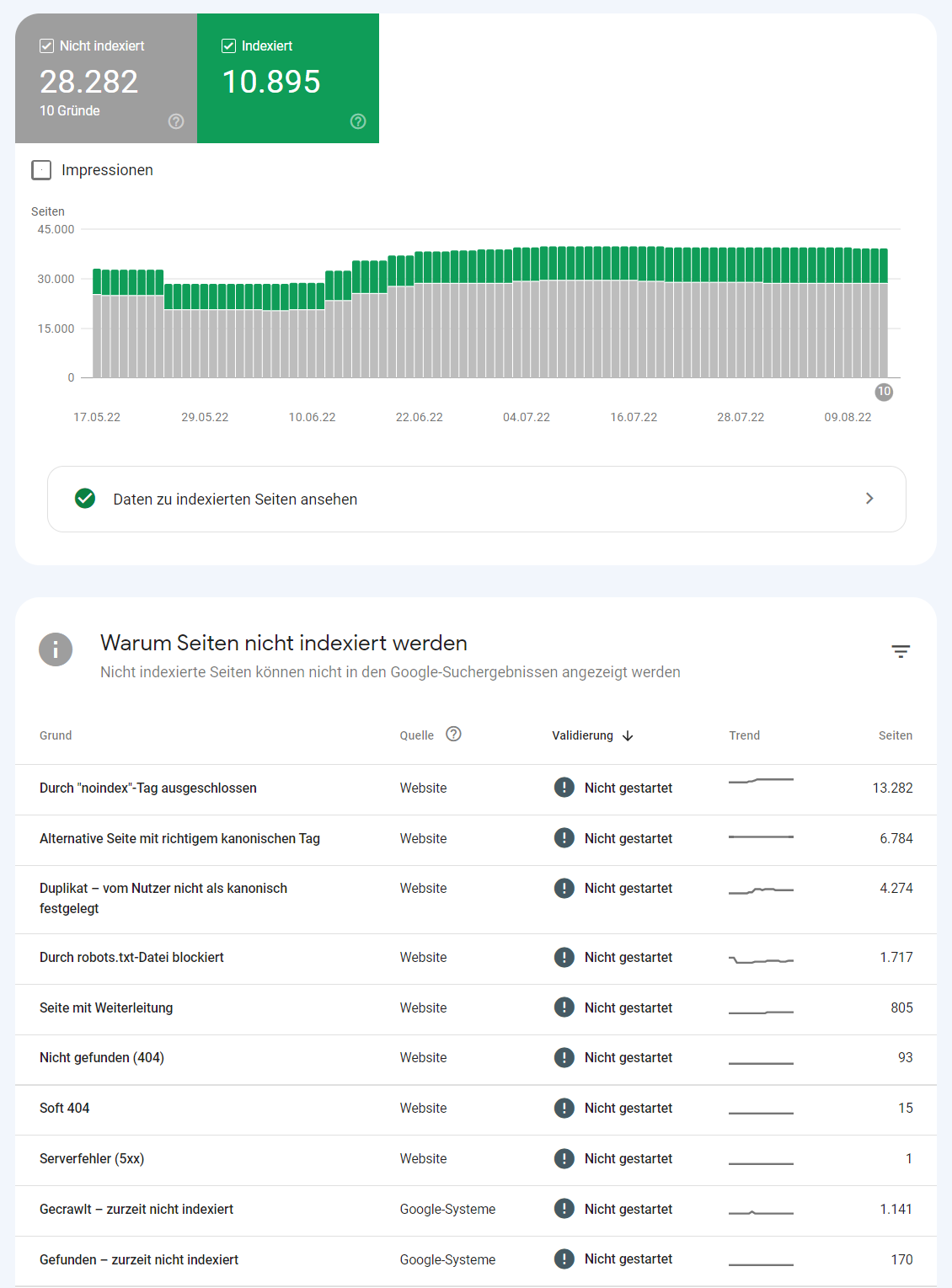Image resolution: width=952 pixels, height=1288 pixels.
Task: Select the Nicht indexiert card tab
Action: coord(105,78)
